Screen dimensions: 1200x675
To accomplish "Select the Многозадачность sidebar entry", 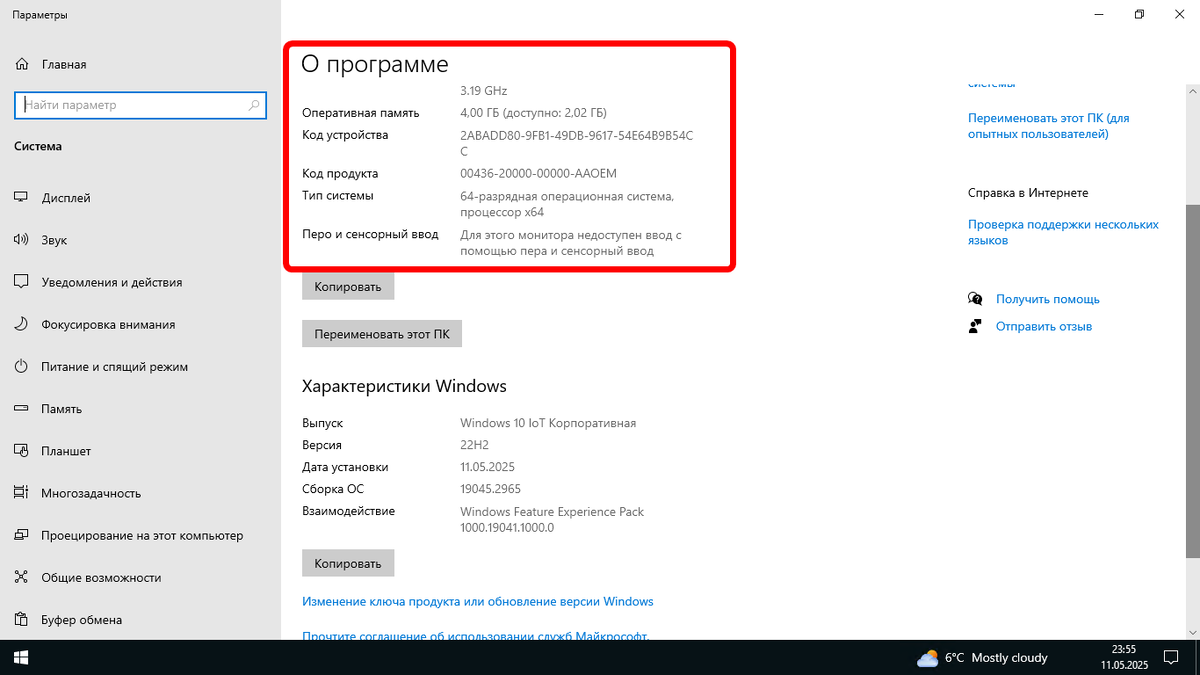I will (140, 493).
